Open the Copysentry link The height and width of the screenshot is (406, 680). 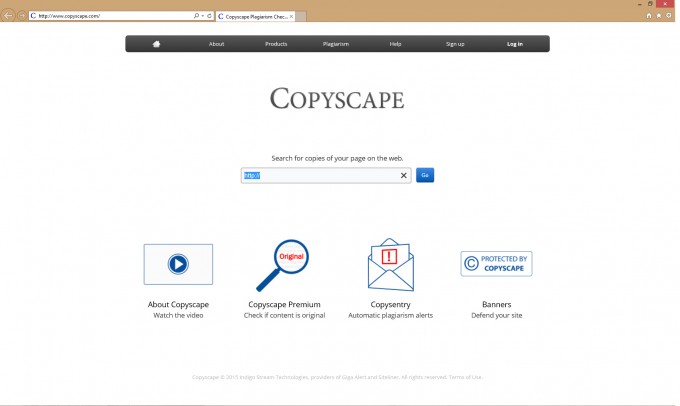pos(390,304)
